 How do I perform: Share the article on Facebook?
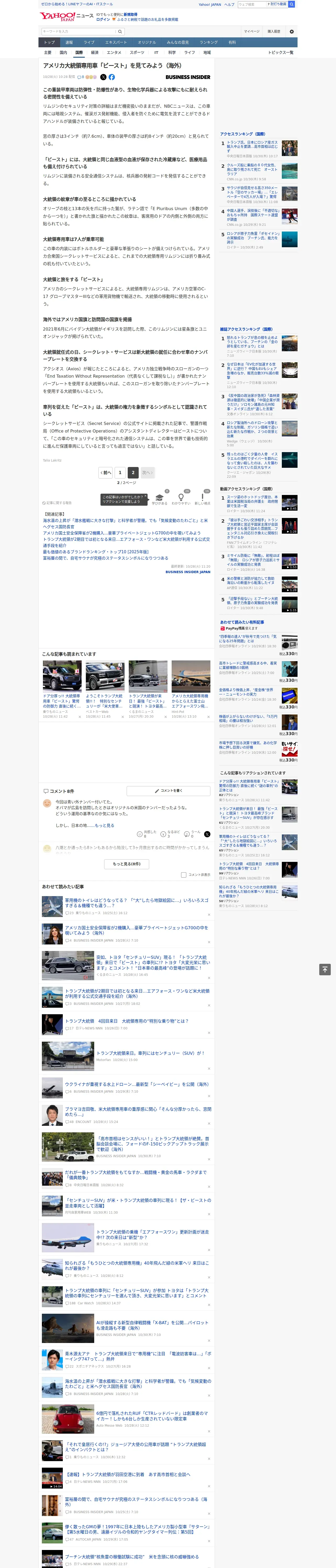pos(111,77)
